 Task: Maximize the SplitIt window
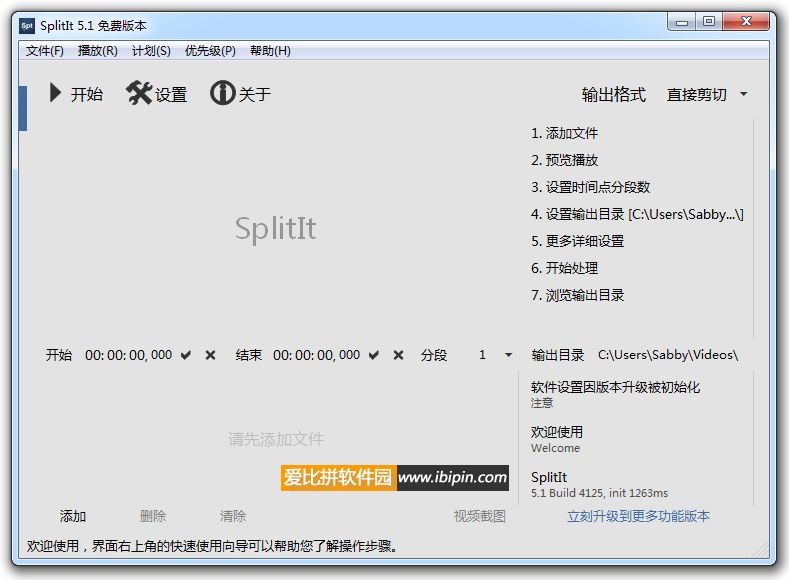pos(708,22)
